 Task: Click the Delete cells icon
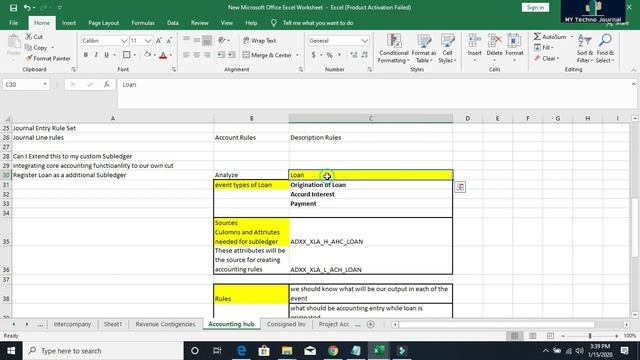[x=494, y=41]
